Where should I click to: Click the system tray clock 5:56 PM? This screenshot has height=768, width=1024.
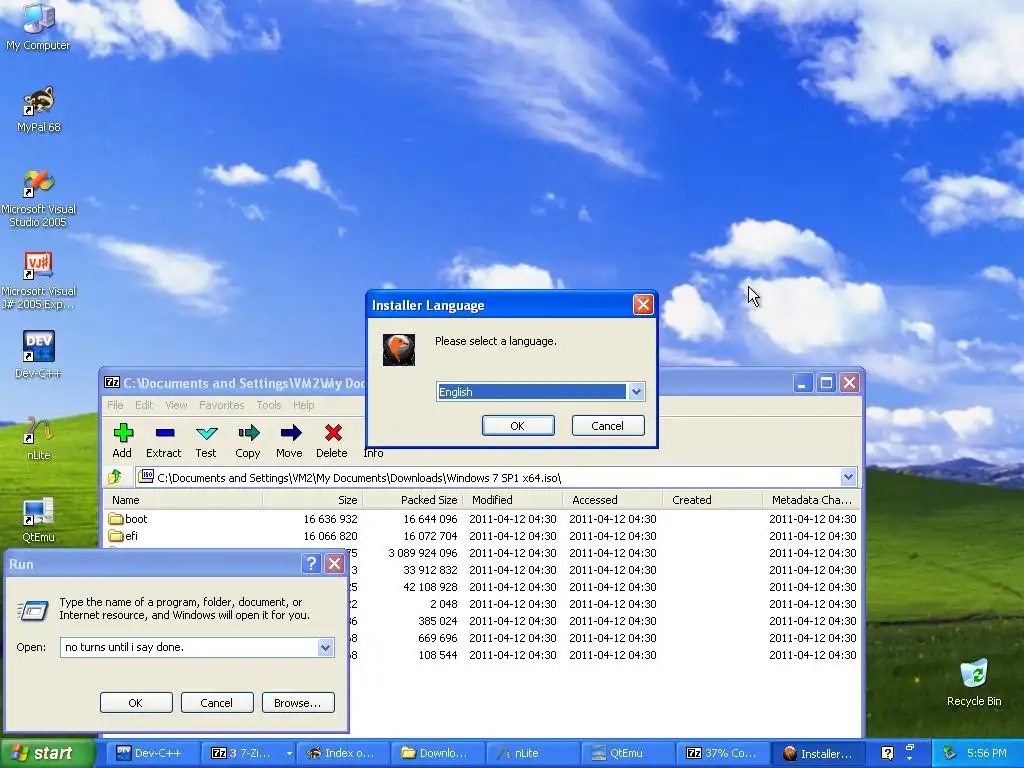[x=987, y=753]
